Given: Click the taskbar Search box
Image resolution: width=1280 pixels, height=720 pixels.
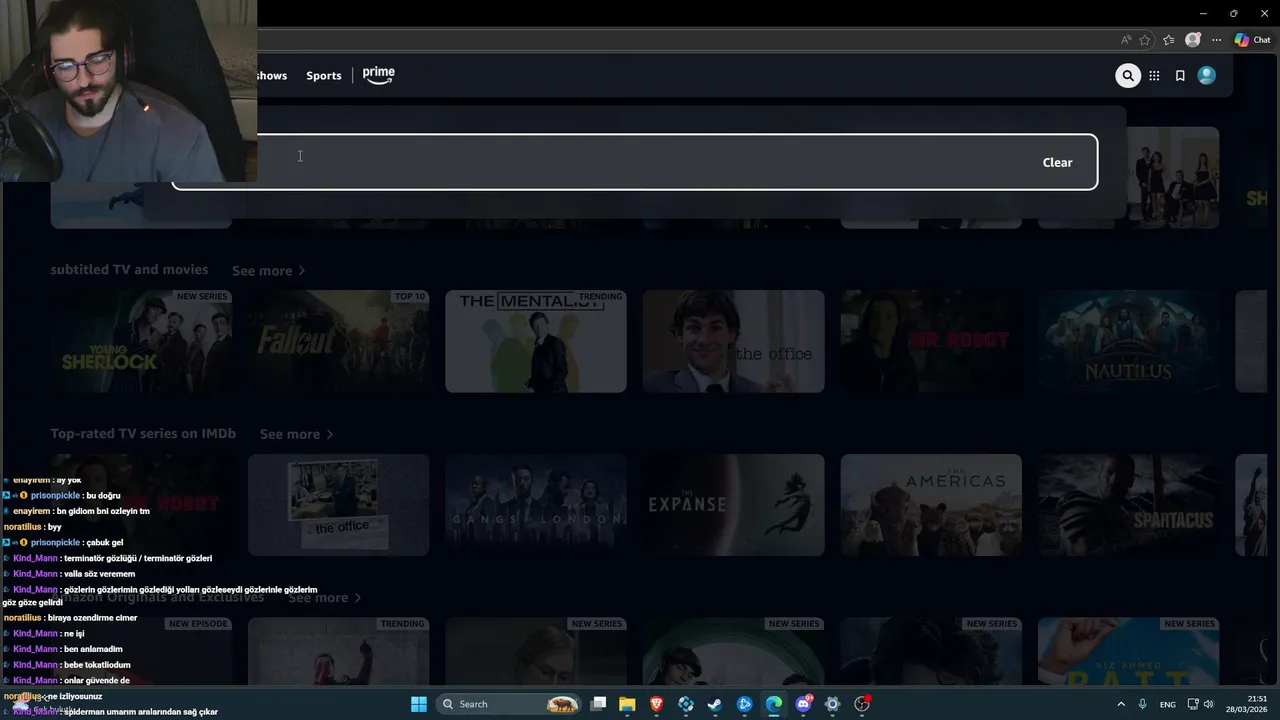Looking at the screenshot, I should tap(510, 704).
